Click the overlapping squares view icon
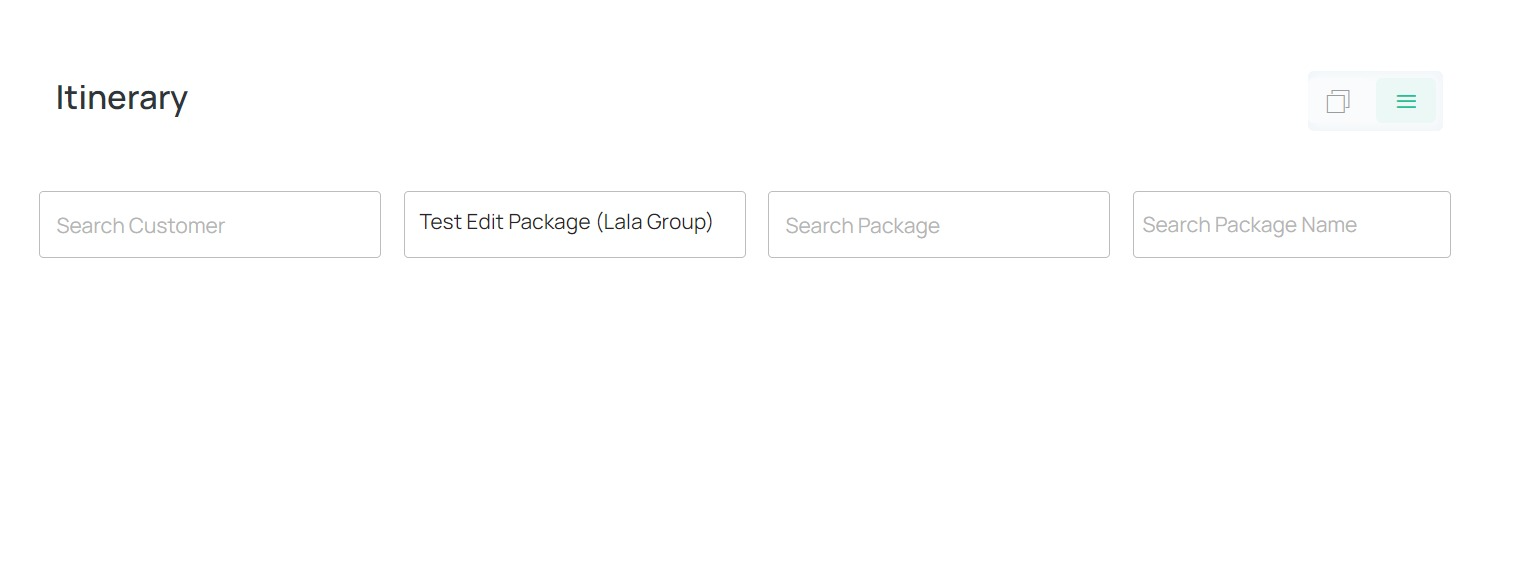 point(1338,101)
